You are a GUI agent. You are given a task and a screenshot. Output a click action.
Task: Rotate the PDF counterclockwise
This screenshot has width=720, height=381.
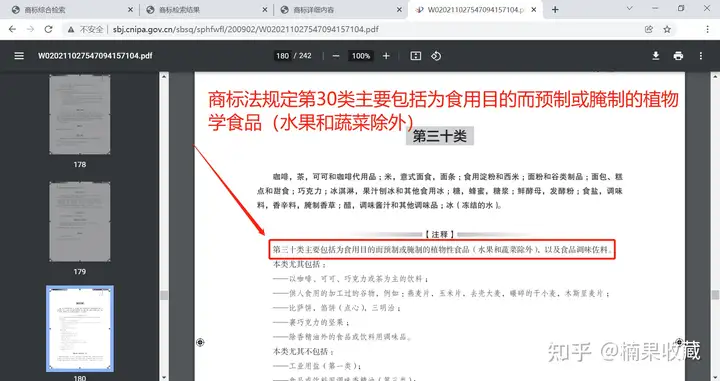436,56
